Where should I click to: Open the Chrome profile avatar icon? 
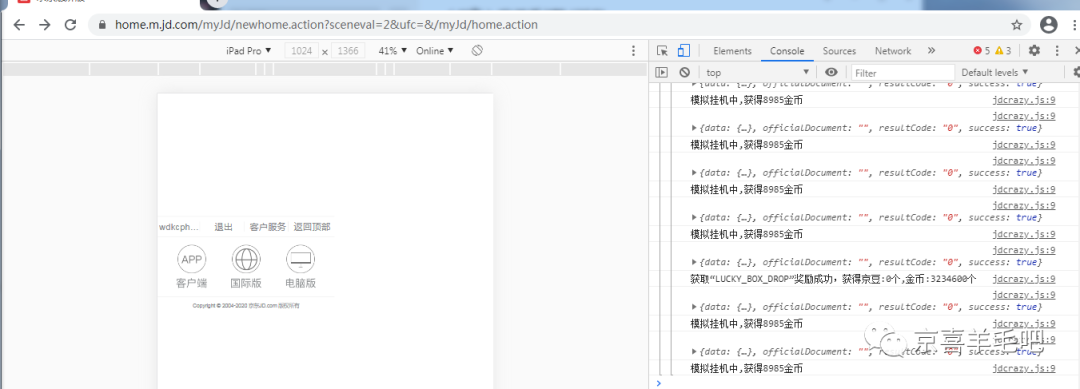point(1049,25)
